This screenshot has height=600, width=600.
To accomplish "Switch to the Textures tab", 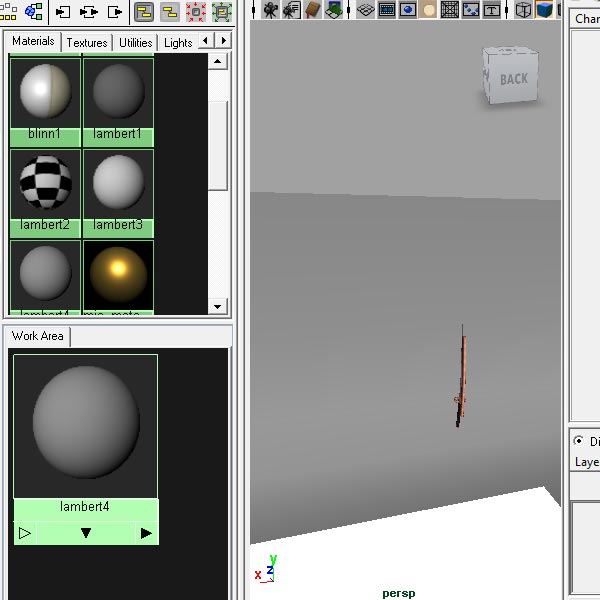I will 87,43.
